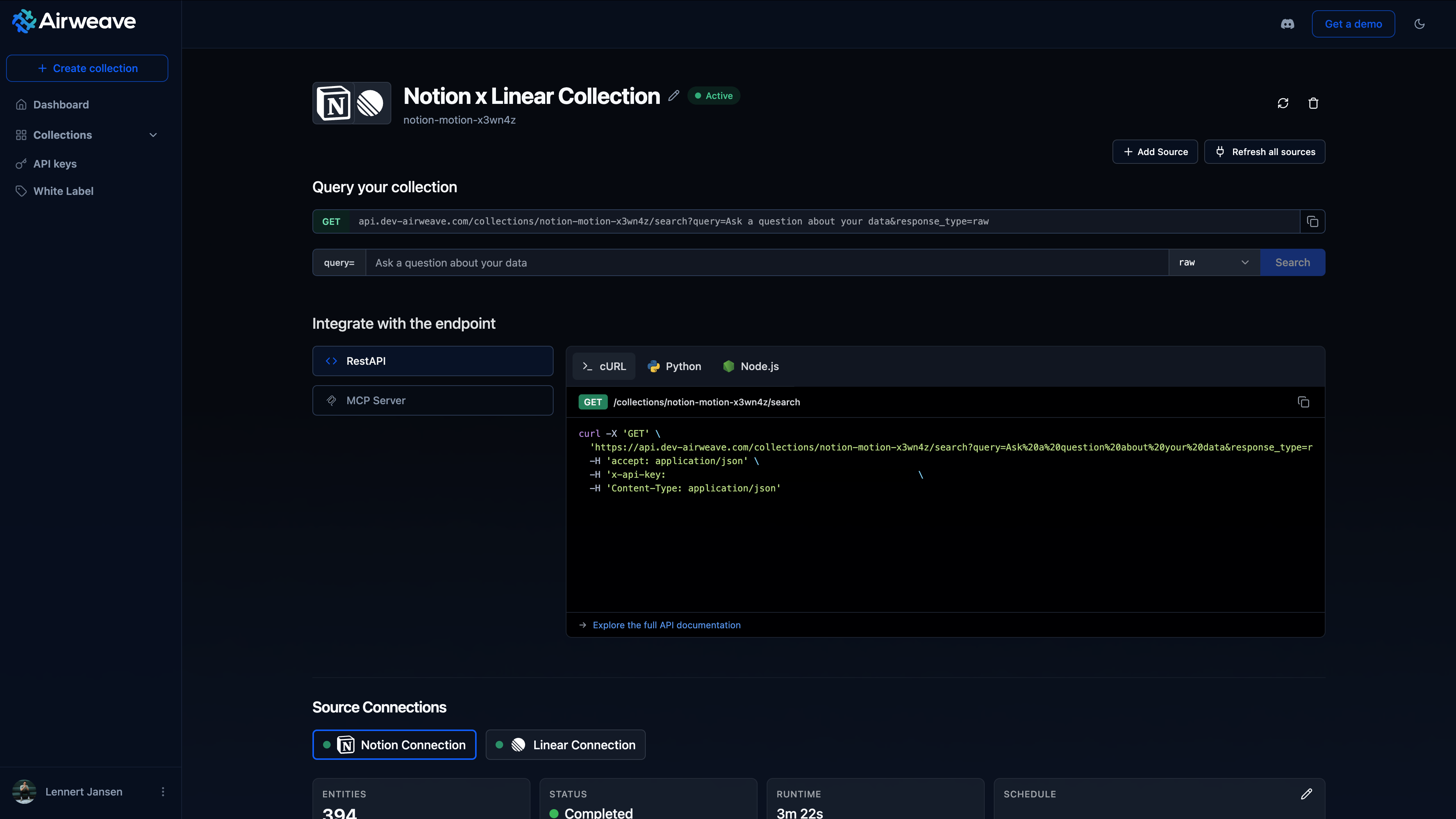Image resolution: width=1456 pixels, height=819 pixels.
Task: Select the Linear Connection source
Action: point(565,744)
